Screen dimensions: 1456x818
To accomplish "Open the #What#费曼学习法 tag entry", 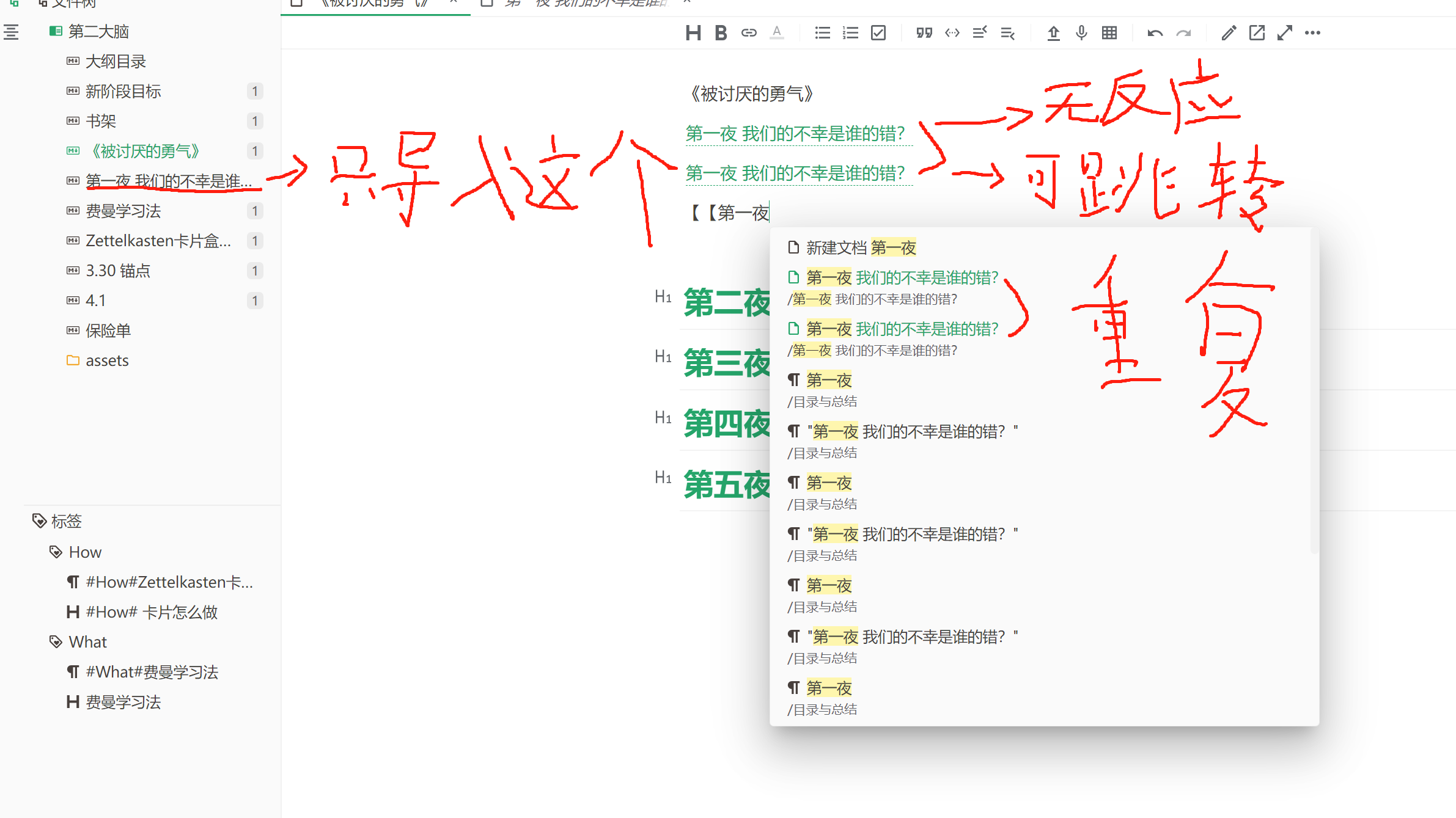I will point(152,671).
